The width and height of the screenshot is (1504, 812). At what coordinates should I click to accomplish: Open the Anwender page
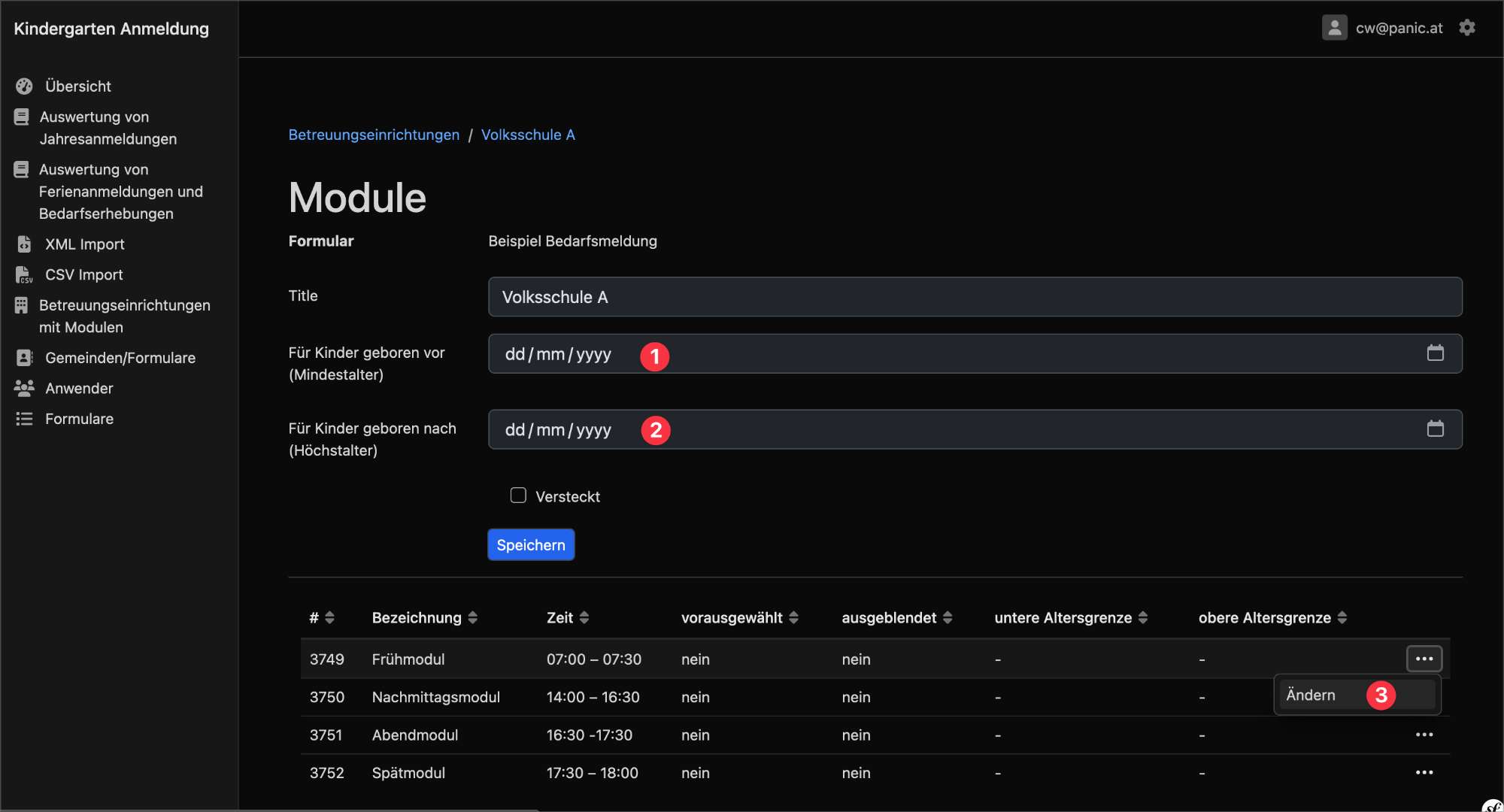(x=79, y=389)
